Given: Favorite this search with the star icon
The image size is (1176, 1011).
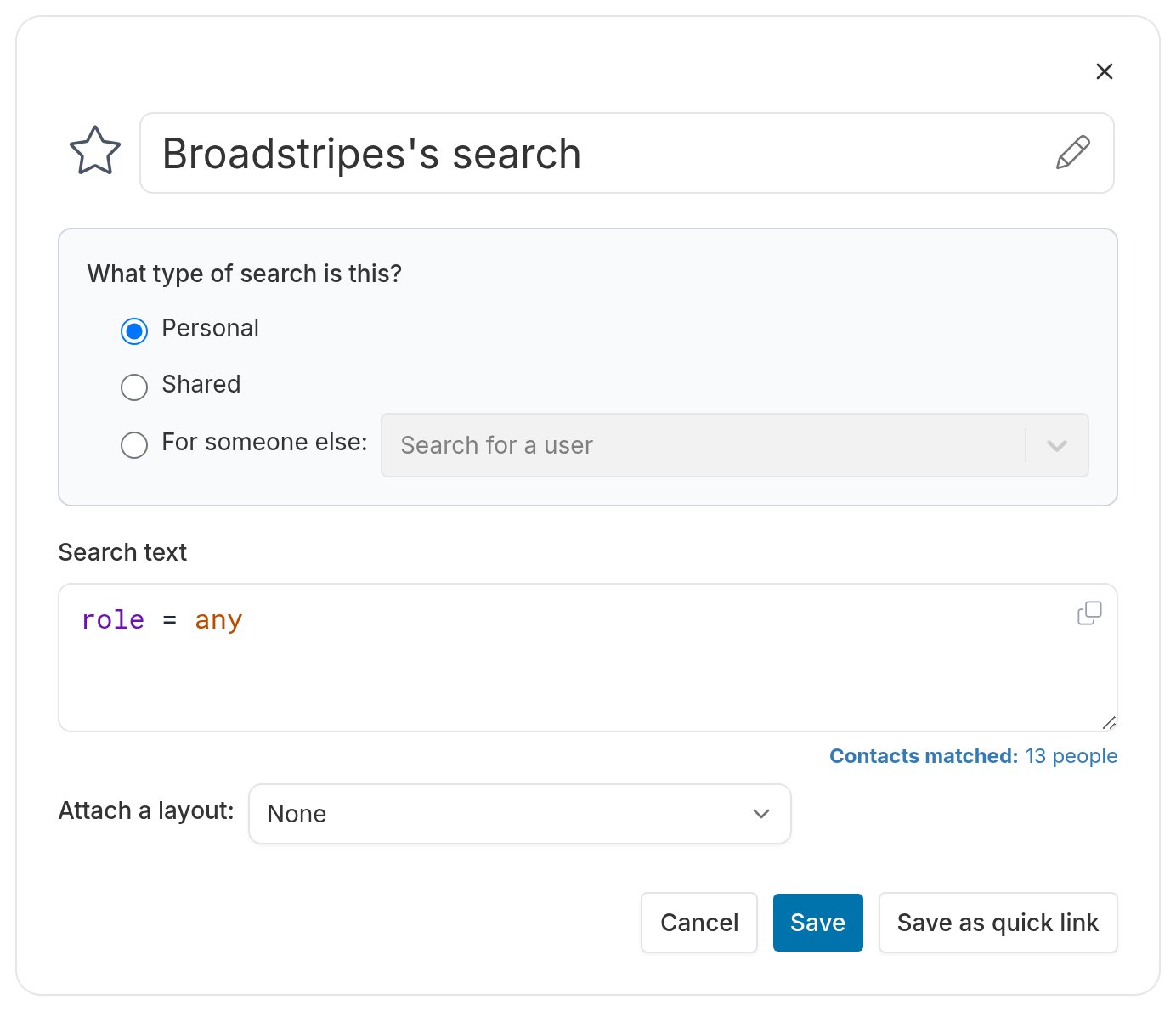Looking at the screenshot, I should tap(95, 151).
